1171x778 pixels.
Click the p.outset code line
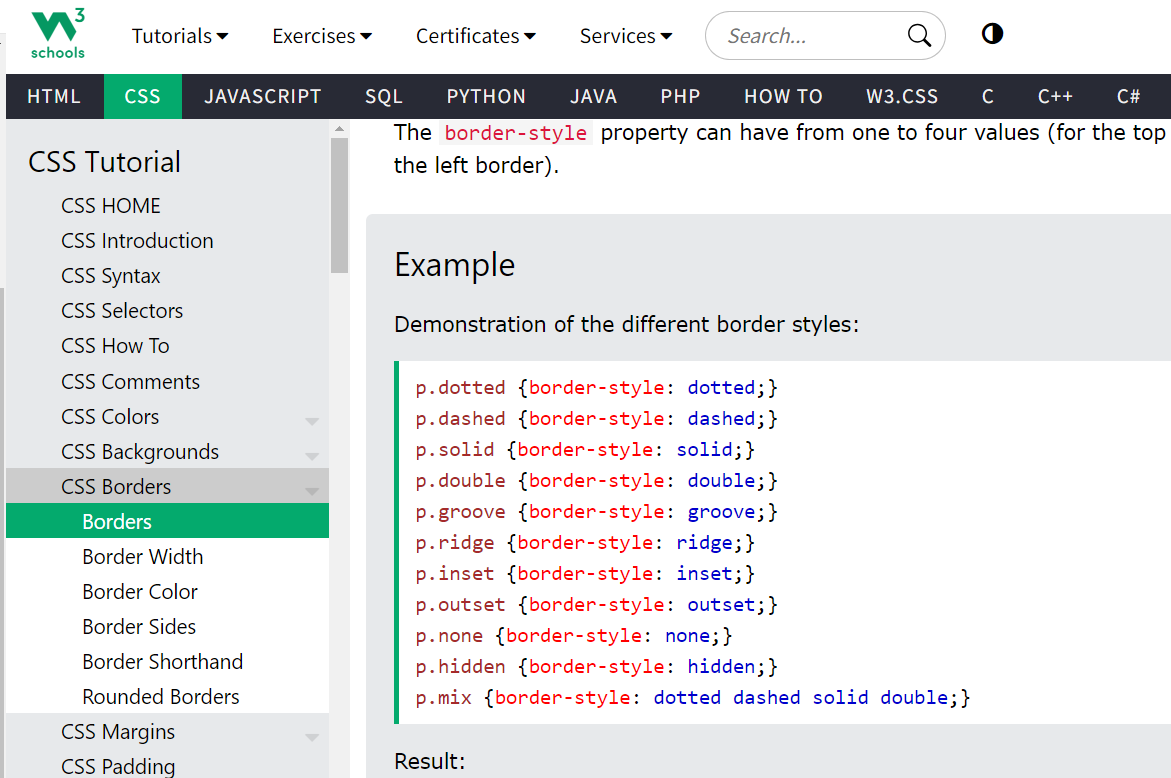tap(596, 605)
